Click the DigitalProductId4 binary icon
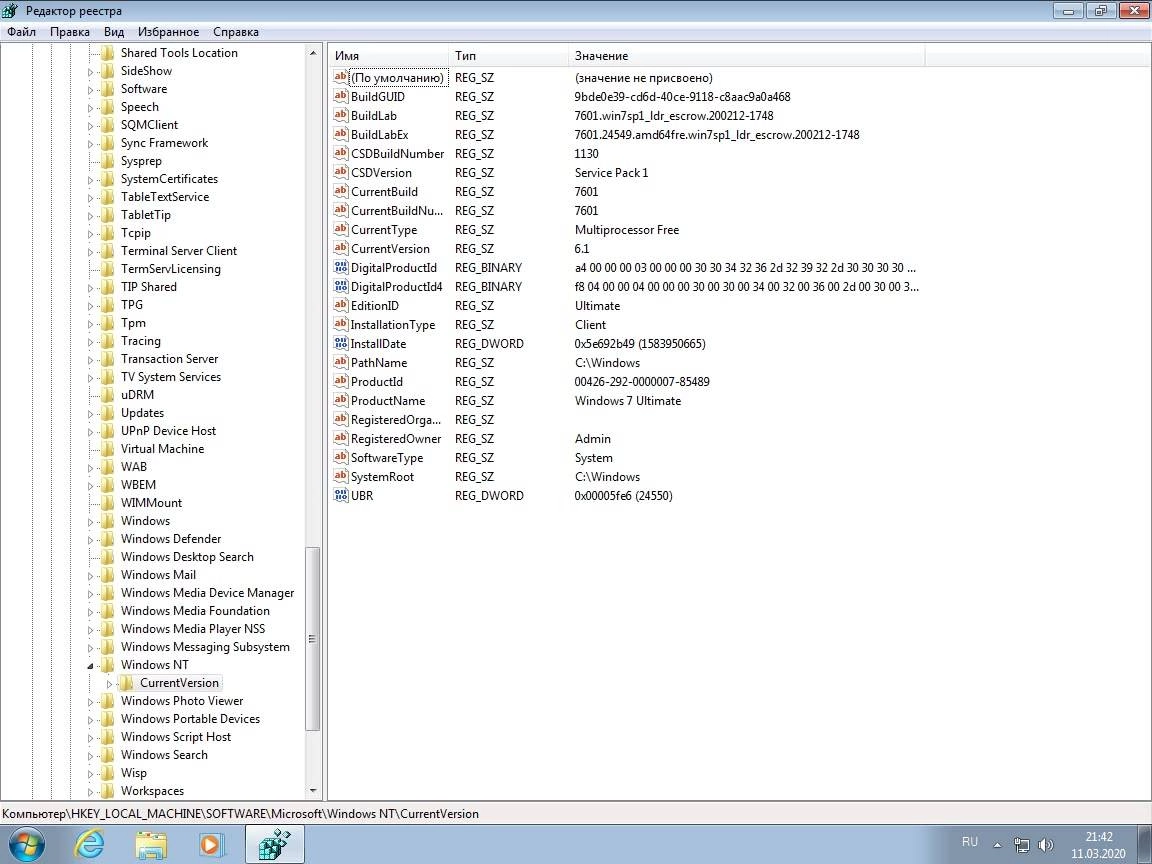Image resolution: width=1152 pixels, height=864 pixels. pyautogui.click(x=340, y=287)
